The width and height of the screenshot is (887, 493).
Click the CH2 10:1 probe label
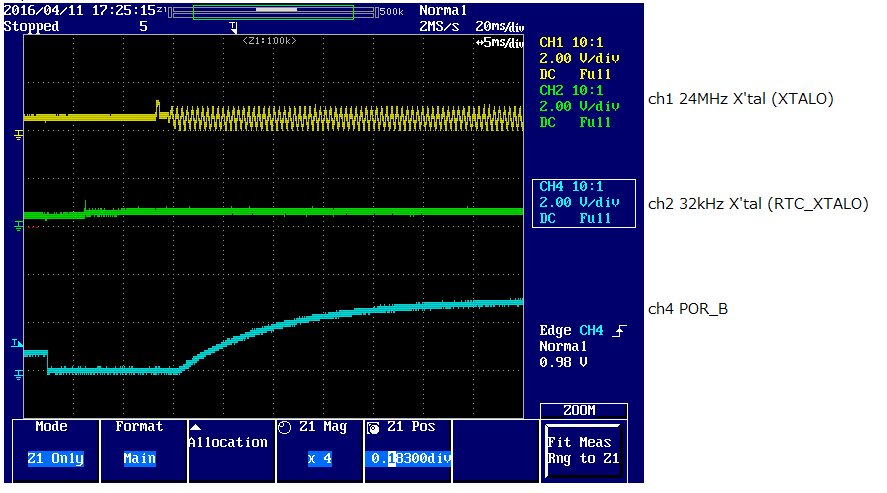(x=571, y=90)
